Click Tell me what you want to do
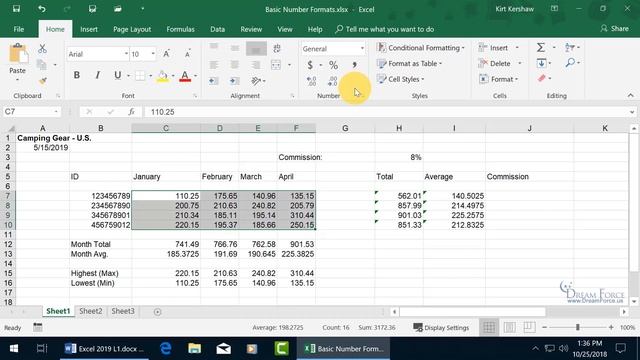This screenshot has height=360, width=640. tap(385, 29)
